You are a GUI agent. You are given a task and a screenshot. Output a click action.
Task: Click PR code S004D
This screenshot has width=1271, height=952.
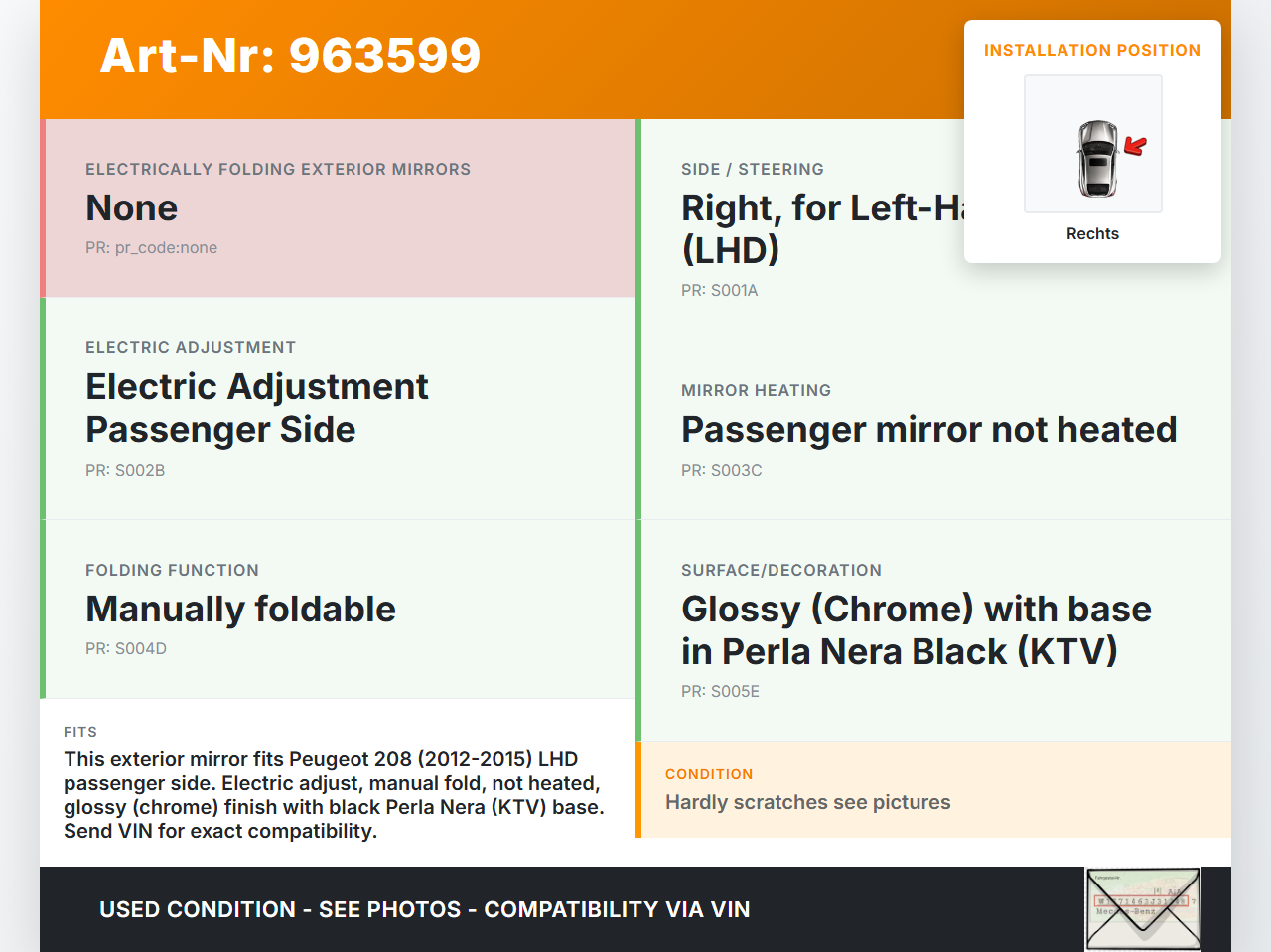click(x=126, y=649)
